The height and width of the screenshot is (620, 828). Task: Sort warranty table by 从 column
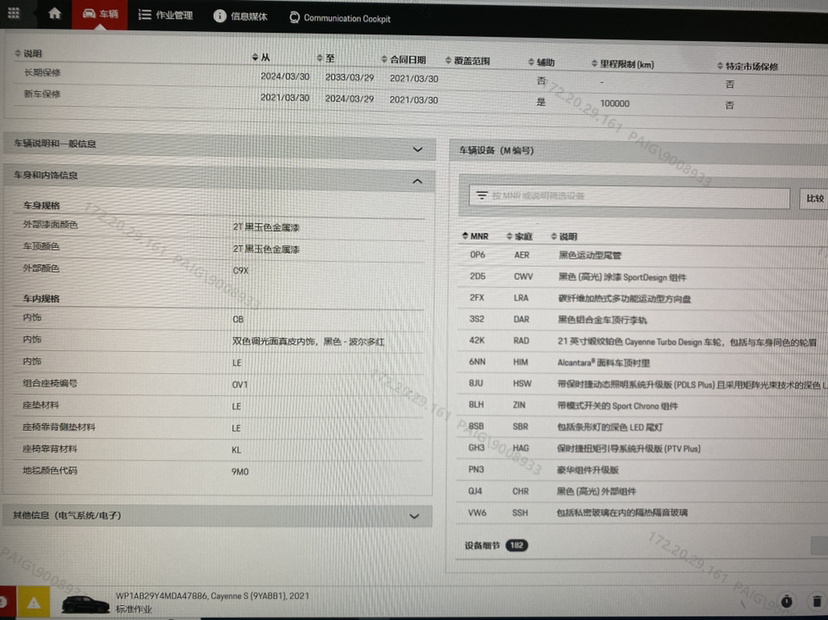[261, 57]
